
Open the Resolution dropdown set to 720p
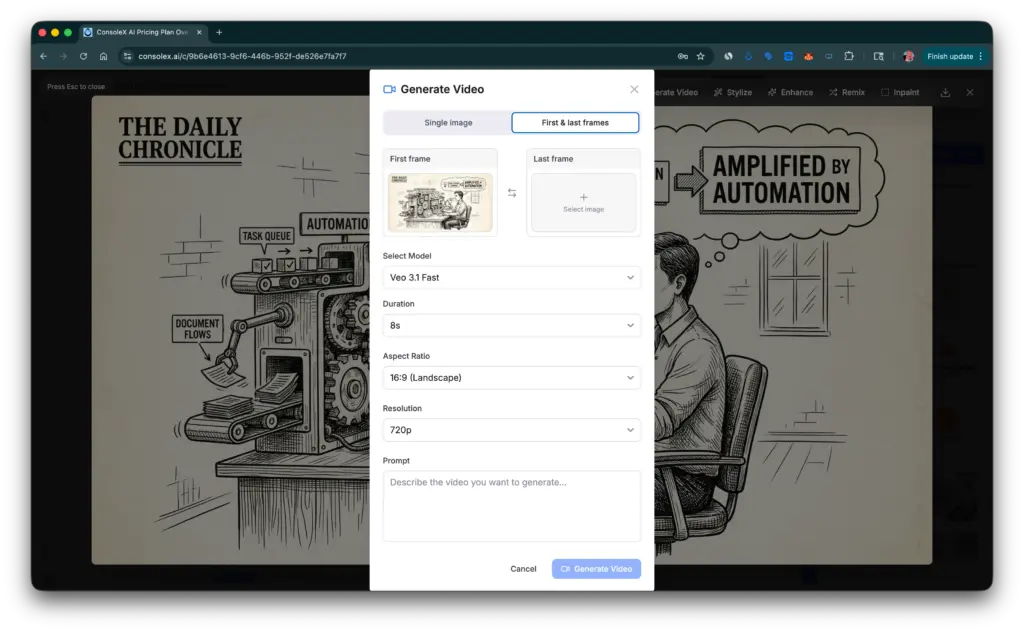(511, 429)
